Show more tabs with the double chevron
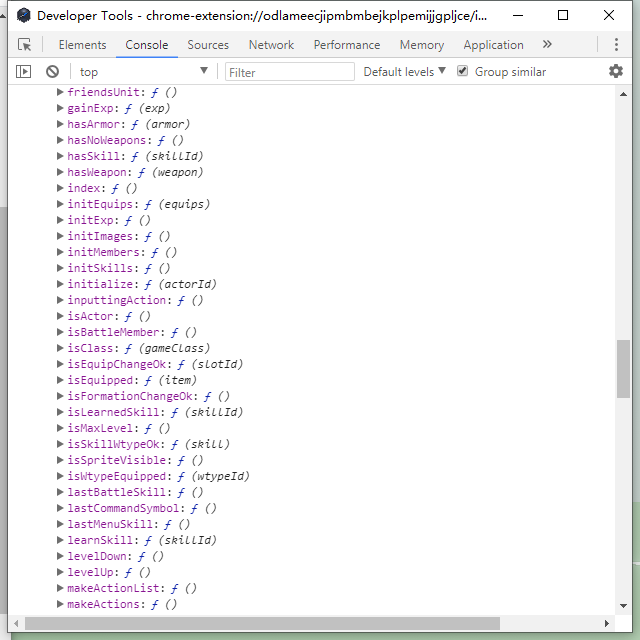This screenshot has height=640, width=640. click(x=547, y=44)
